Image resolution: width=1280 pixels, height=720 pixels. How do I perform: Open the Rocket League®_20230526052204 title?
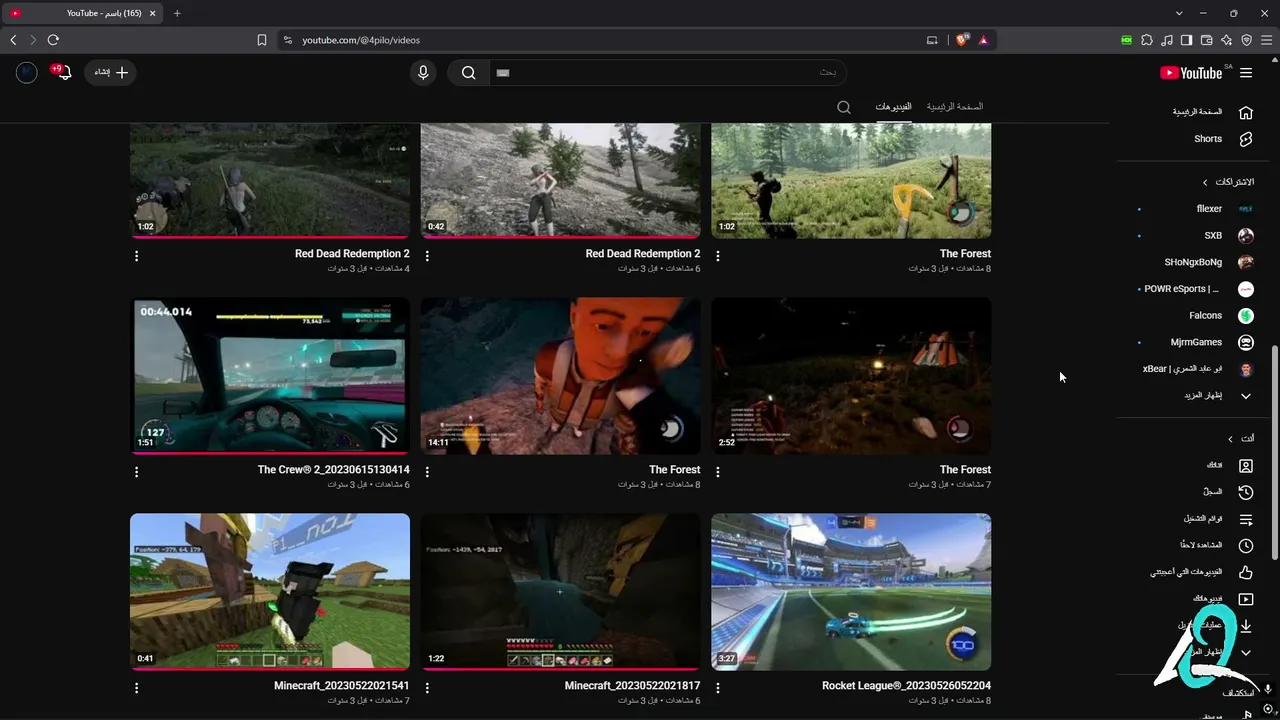(906, 686)
